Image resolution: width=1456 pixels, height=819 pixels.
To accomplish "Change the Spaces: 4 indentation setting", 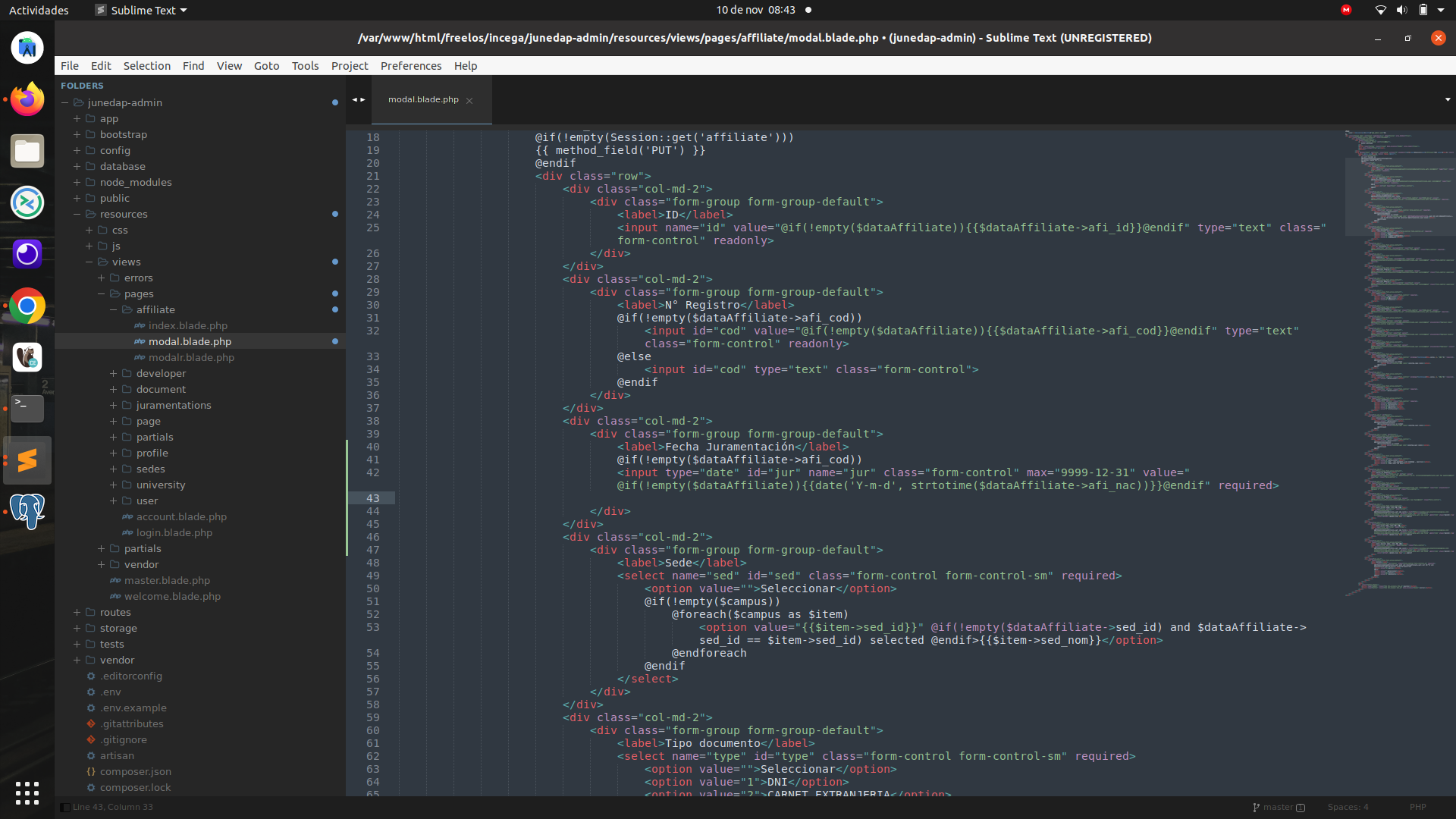I will 1348,807.
